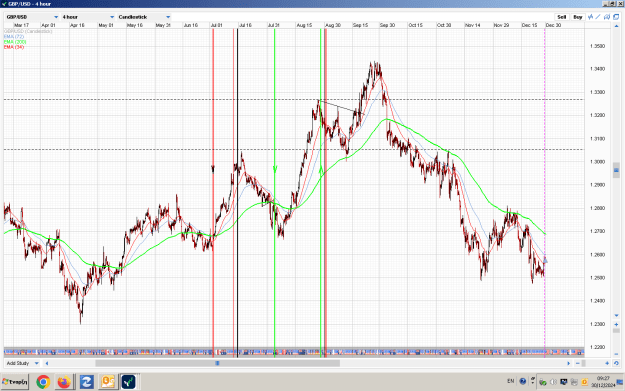Click the reset chart view icon
Image resolution: width=625 pixels, height=391 pixels.
[x=616, y=363]
